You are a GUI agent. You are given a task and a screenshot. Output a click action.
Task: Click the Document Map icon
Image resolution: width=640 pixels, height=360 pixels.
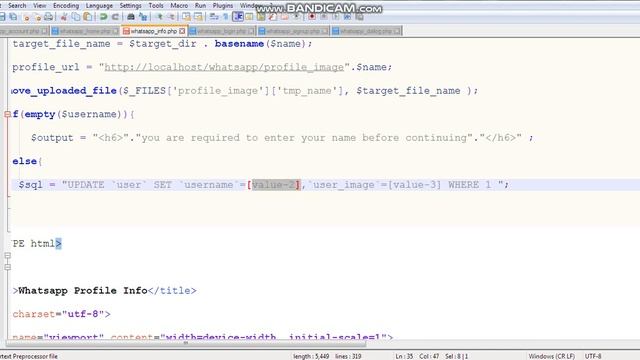point(260,17)
